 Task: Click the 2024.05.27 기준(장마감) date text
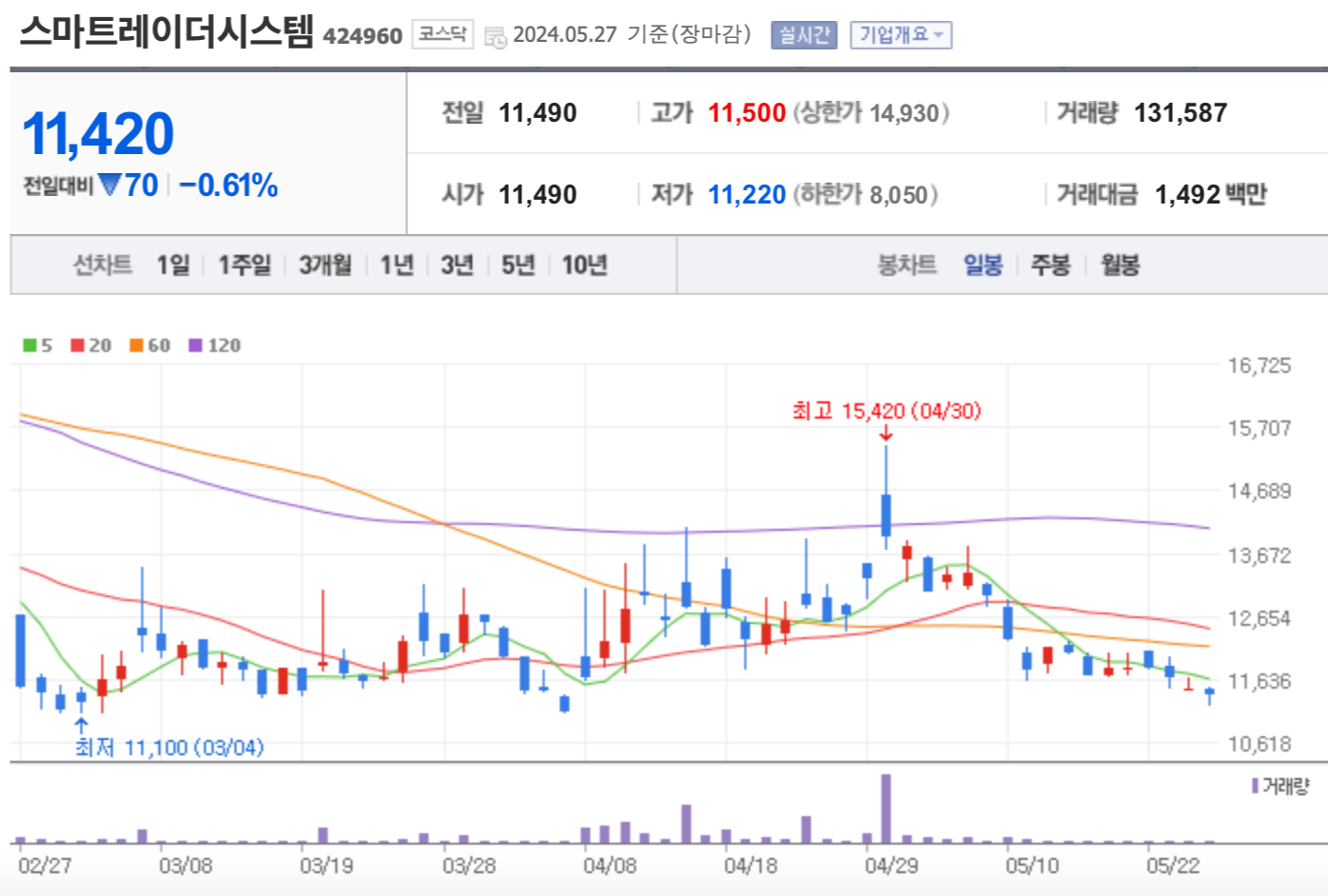(x=632, y=35)
